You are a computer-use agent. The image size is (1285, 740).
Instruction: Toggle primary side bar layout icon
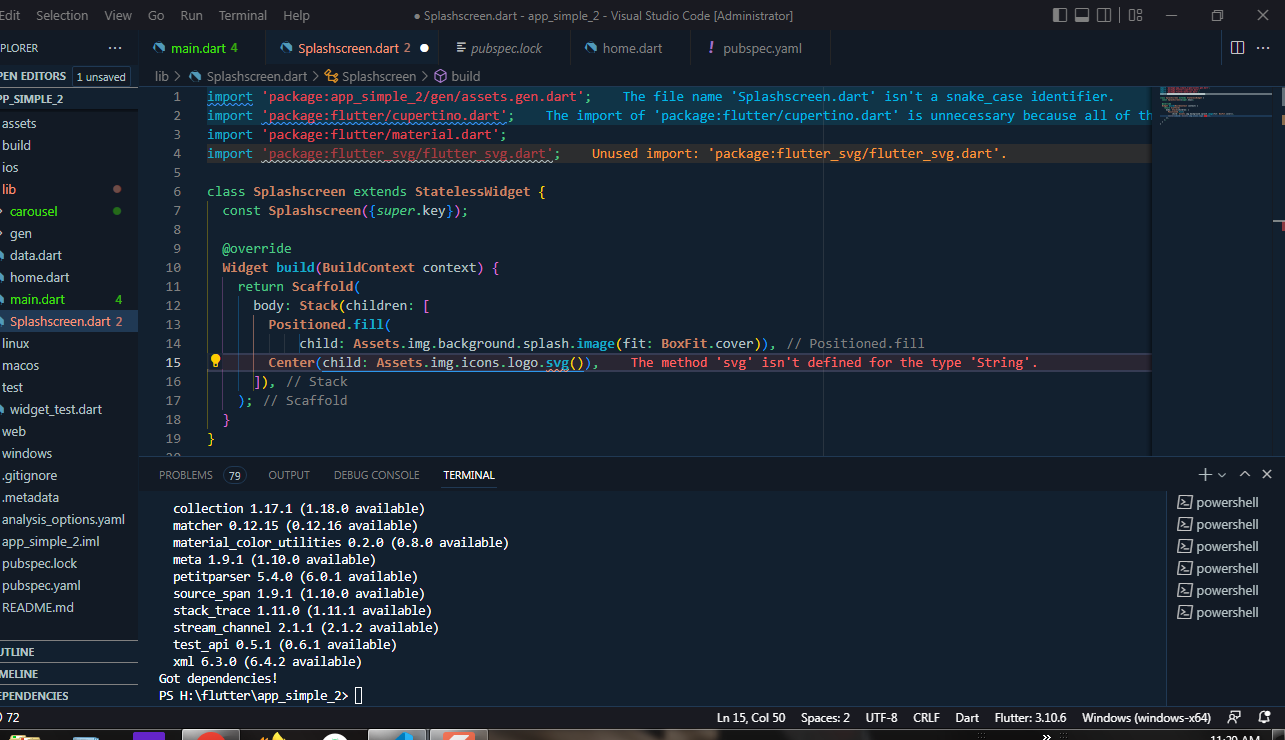point(1060,15)
